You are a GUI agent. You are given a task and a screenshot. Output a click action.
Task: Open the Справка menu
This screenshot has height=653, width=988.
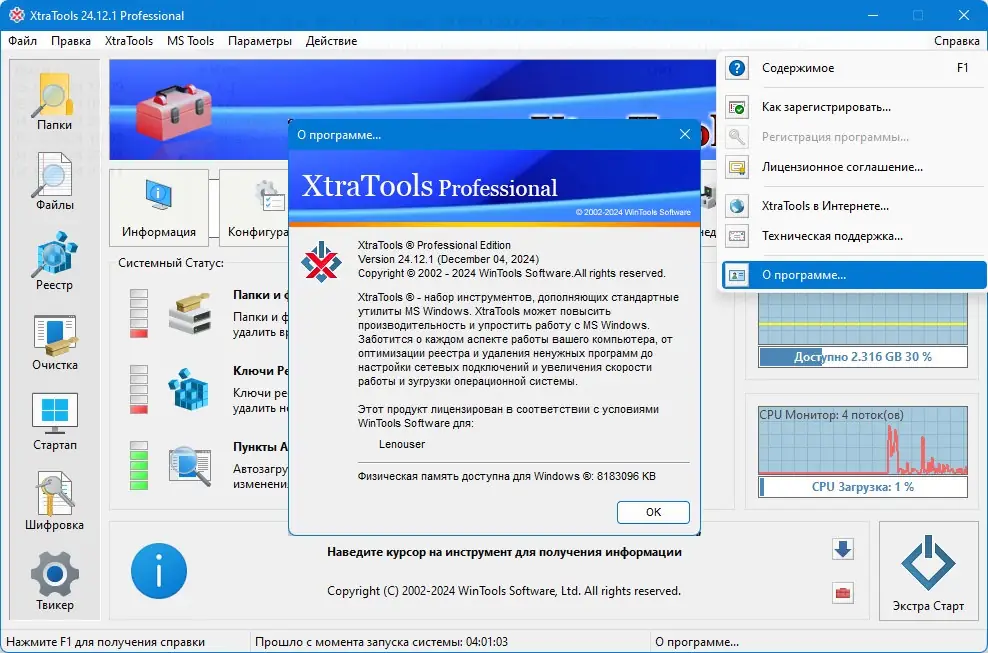pyautogui.click(x=956, y=41)
